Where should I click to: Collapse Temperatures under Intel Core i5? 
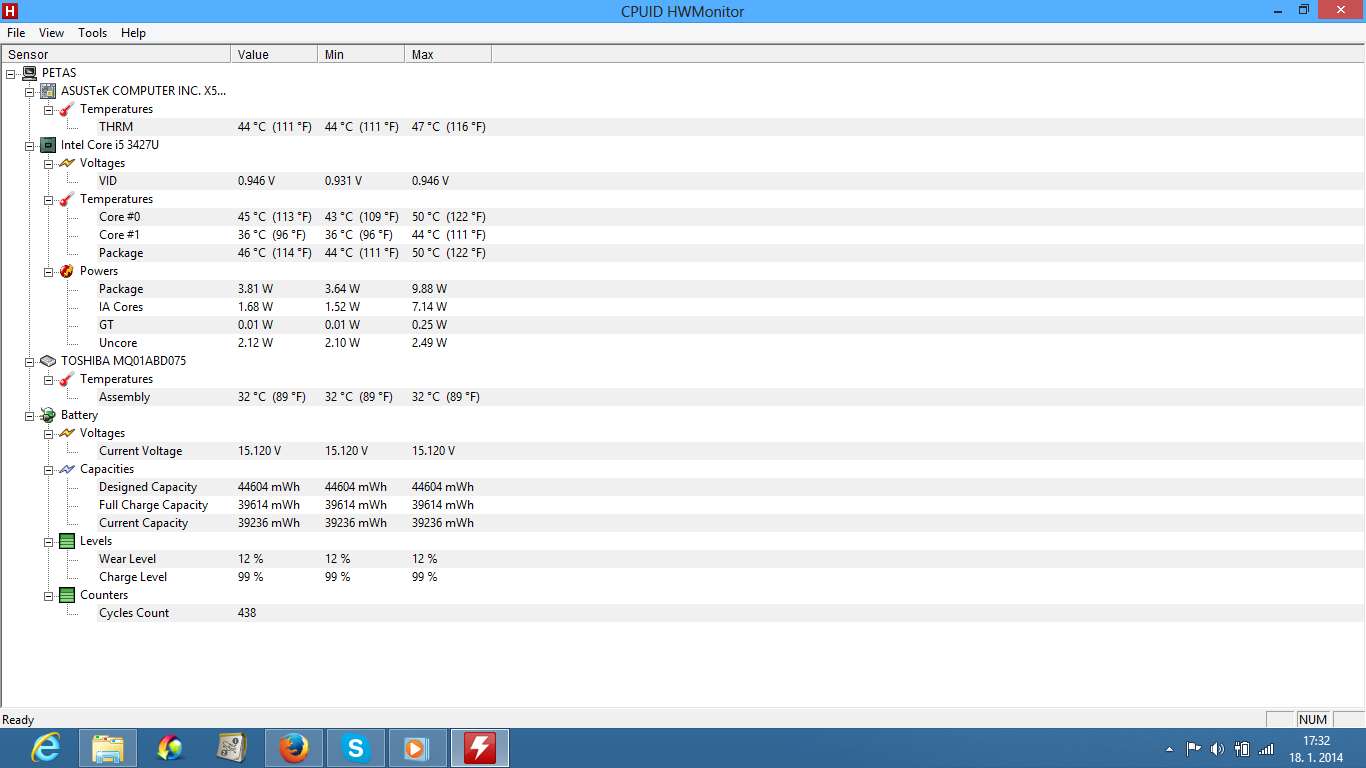point(48,199)
